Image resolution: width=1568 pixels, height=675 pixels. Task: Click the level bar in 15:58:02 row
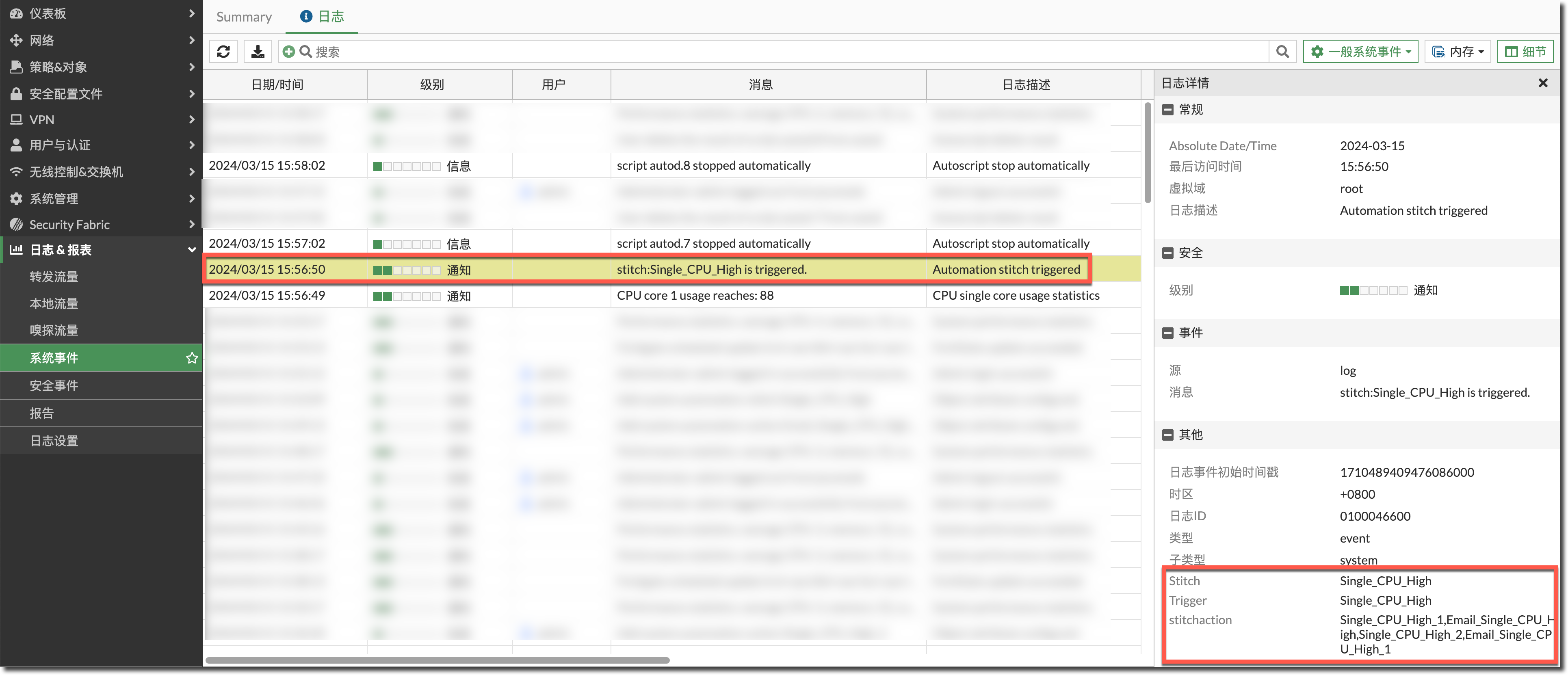pos(406,166)
